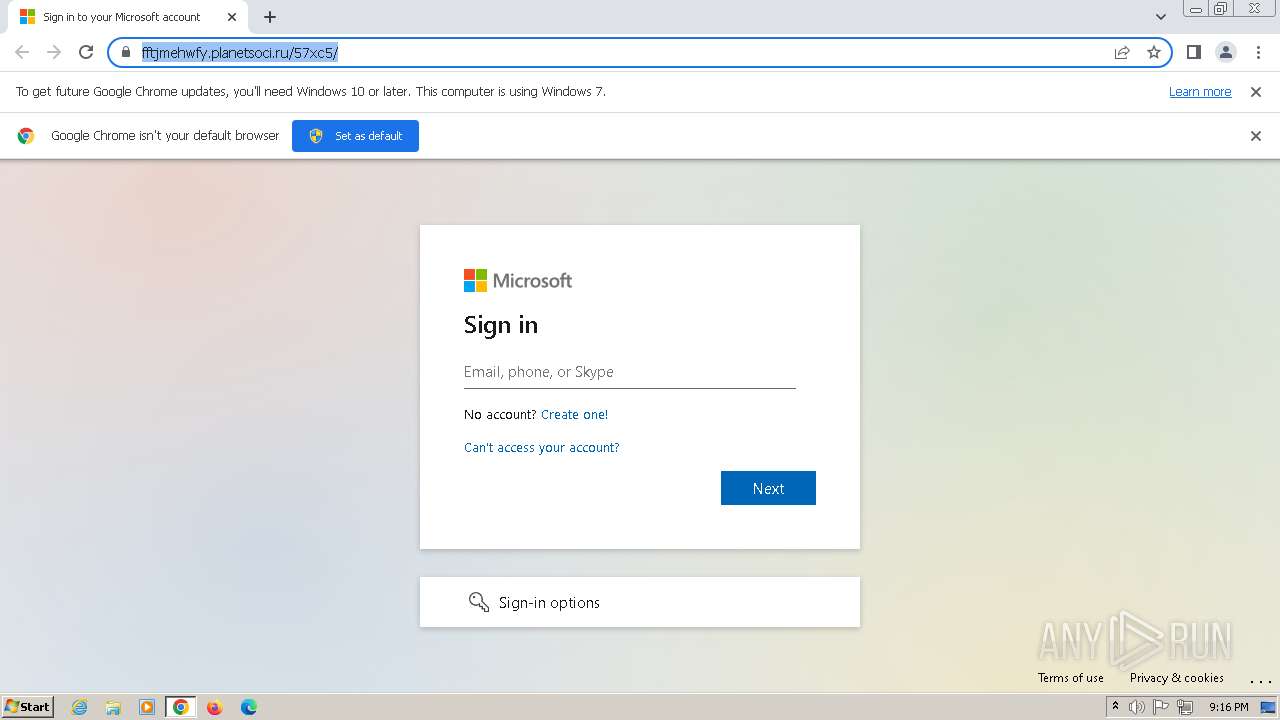Open a new browser tab
This screenshot has width=1280, height=720.
coord(270,17)
